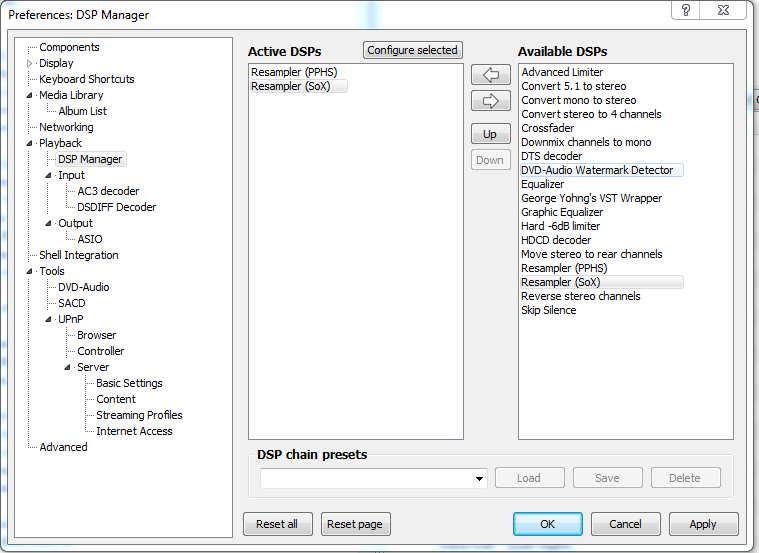Click the right arrow to remove DSP

[491, 101]
